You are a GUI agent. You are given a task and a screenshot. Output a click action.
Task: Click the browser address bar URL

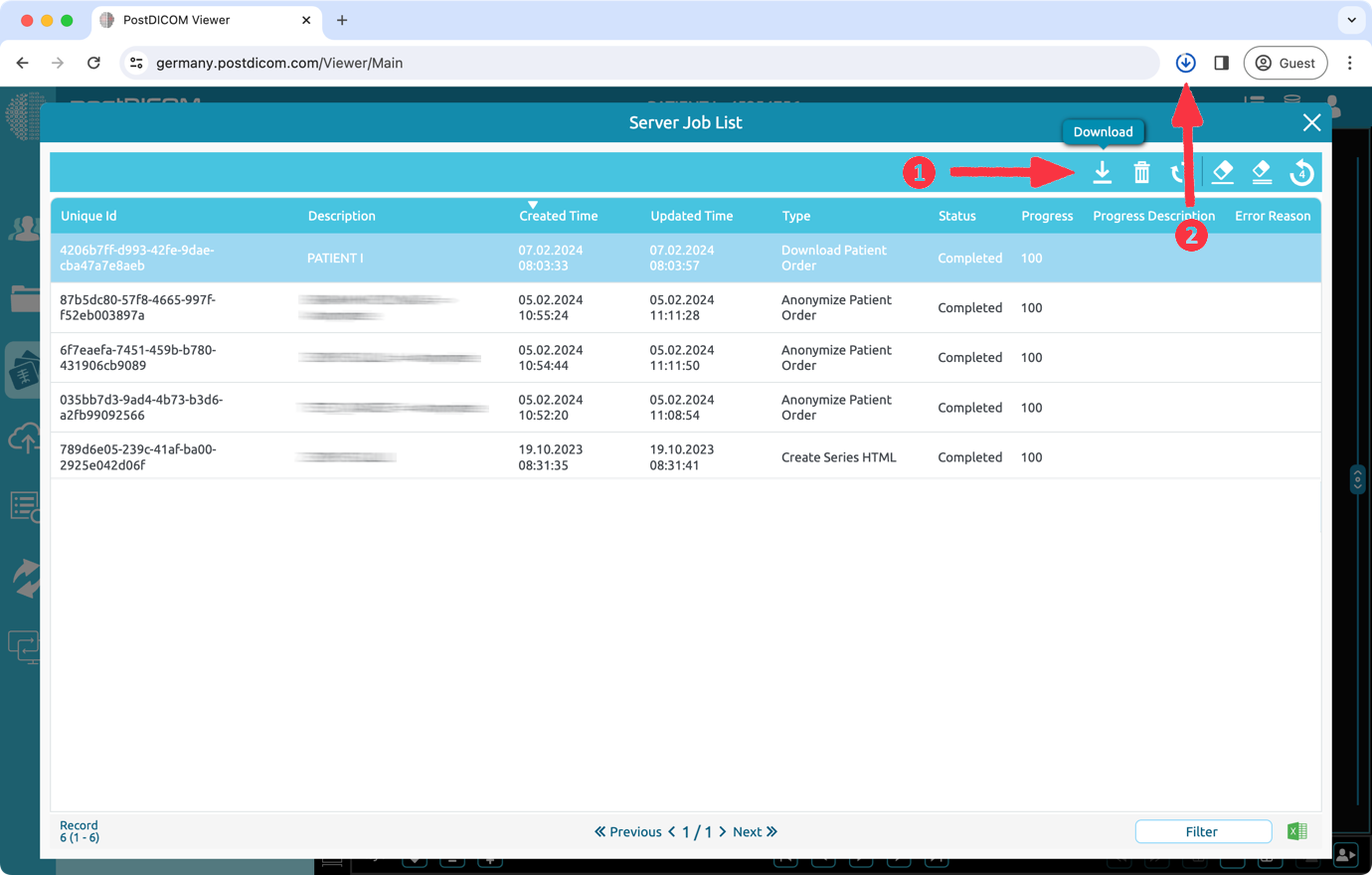click(x=279, y=63)
